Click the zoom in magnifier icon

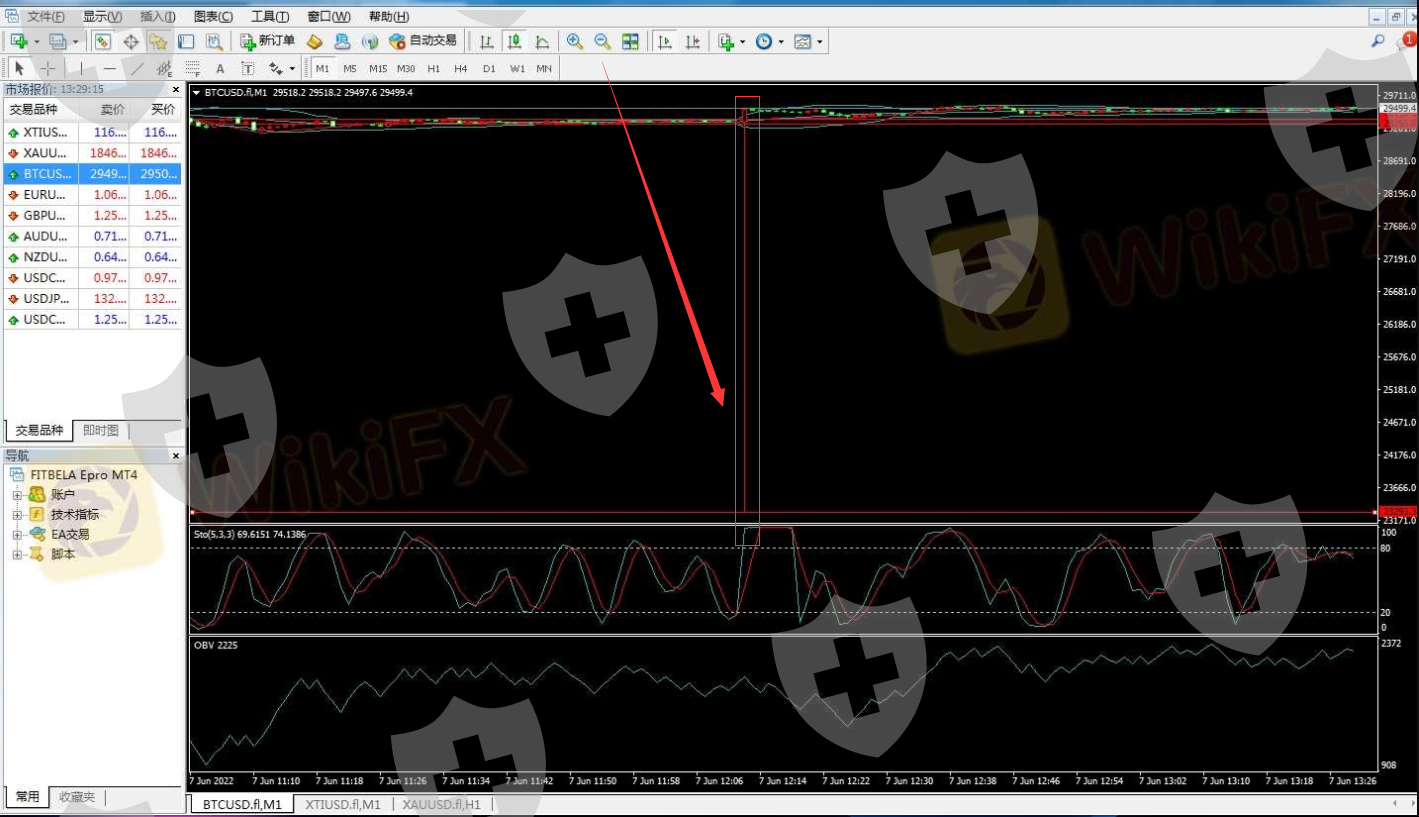(x=575, y=41)
